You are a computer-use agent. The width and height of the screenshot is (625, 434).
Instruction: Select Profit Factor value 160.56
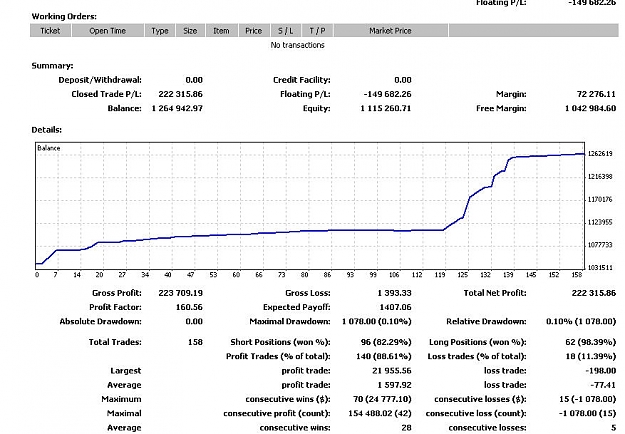click(189, 307)
